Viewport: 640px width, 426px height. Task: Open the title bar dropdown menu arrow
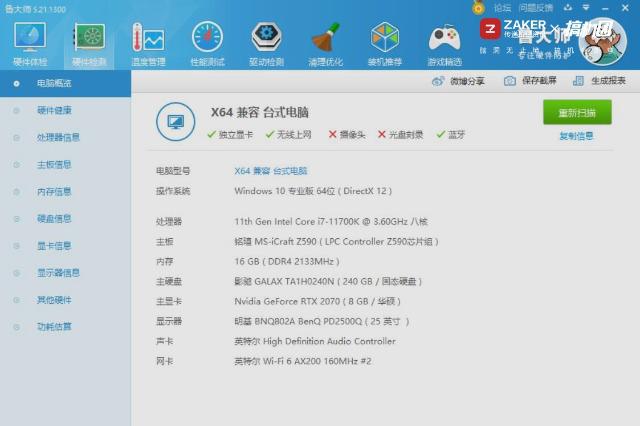tap(586, 7)
